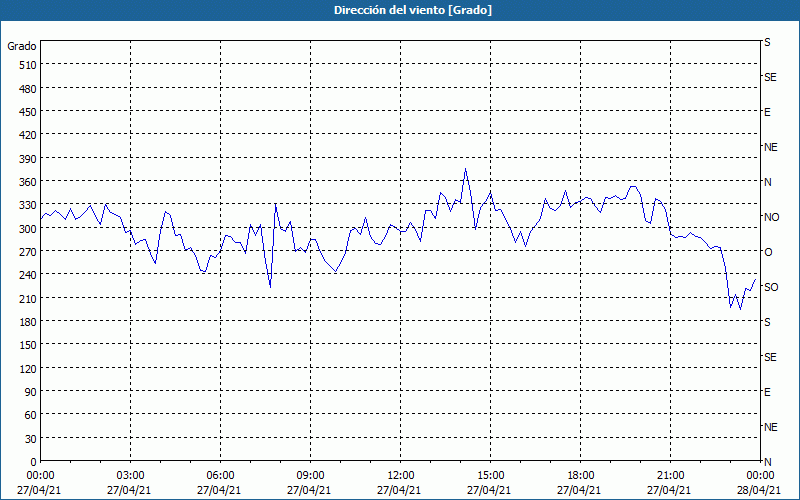Screen dimensions: 800x500
Task: Click the 330 degree axis label
Action: [28, 205]
